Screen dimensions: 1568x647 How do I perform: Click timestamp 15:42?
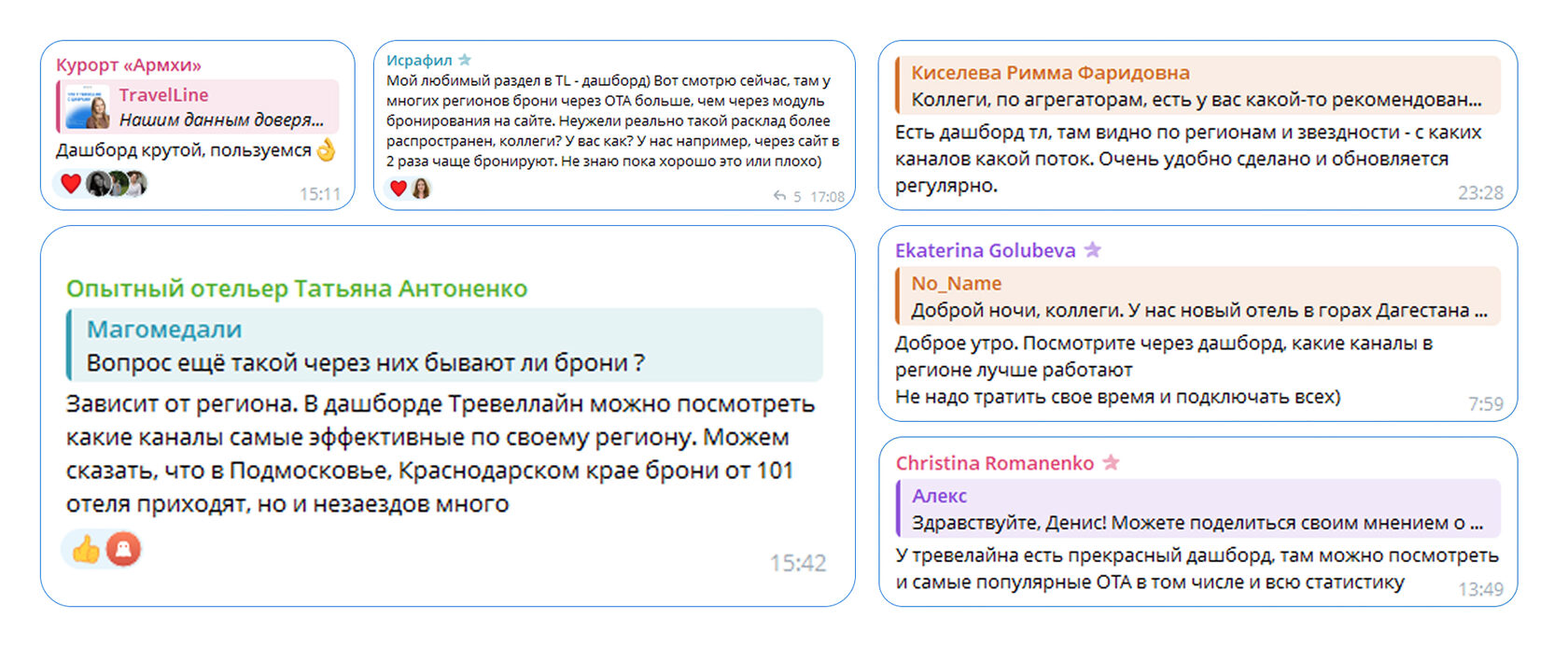point(798,563)
